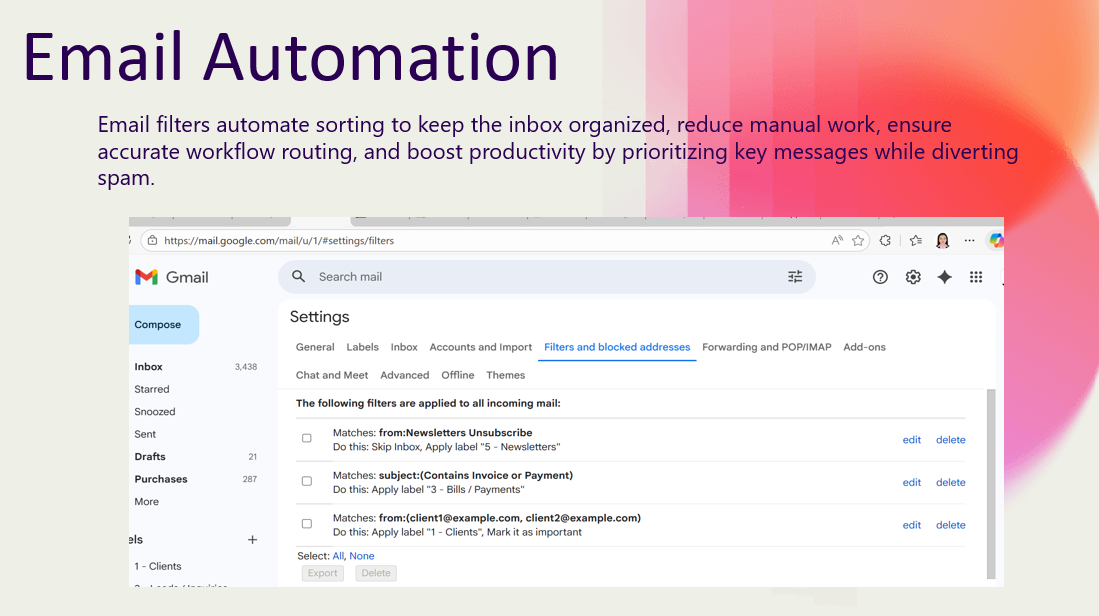This screenshot has height=616, width=1099.
Task: Delete the client1@example.com filter
Action: (950, 526)
